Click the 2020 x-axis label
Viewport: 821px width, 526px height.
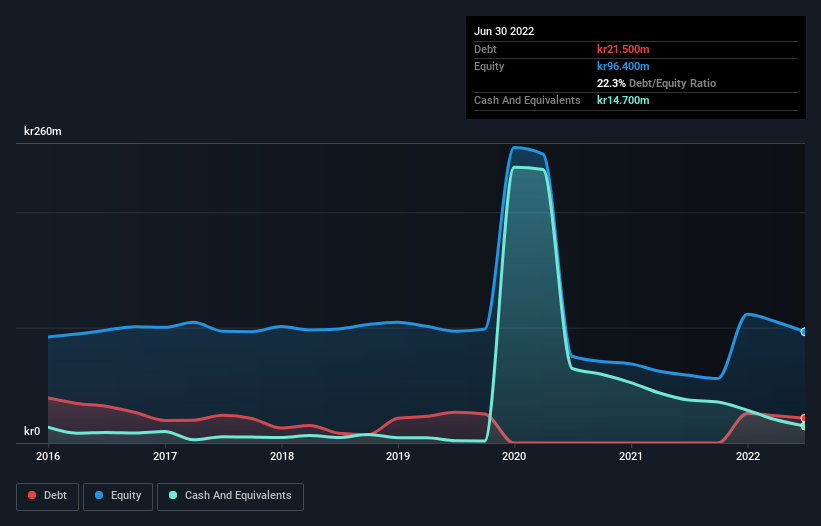(514, 456)
